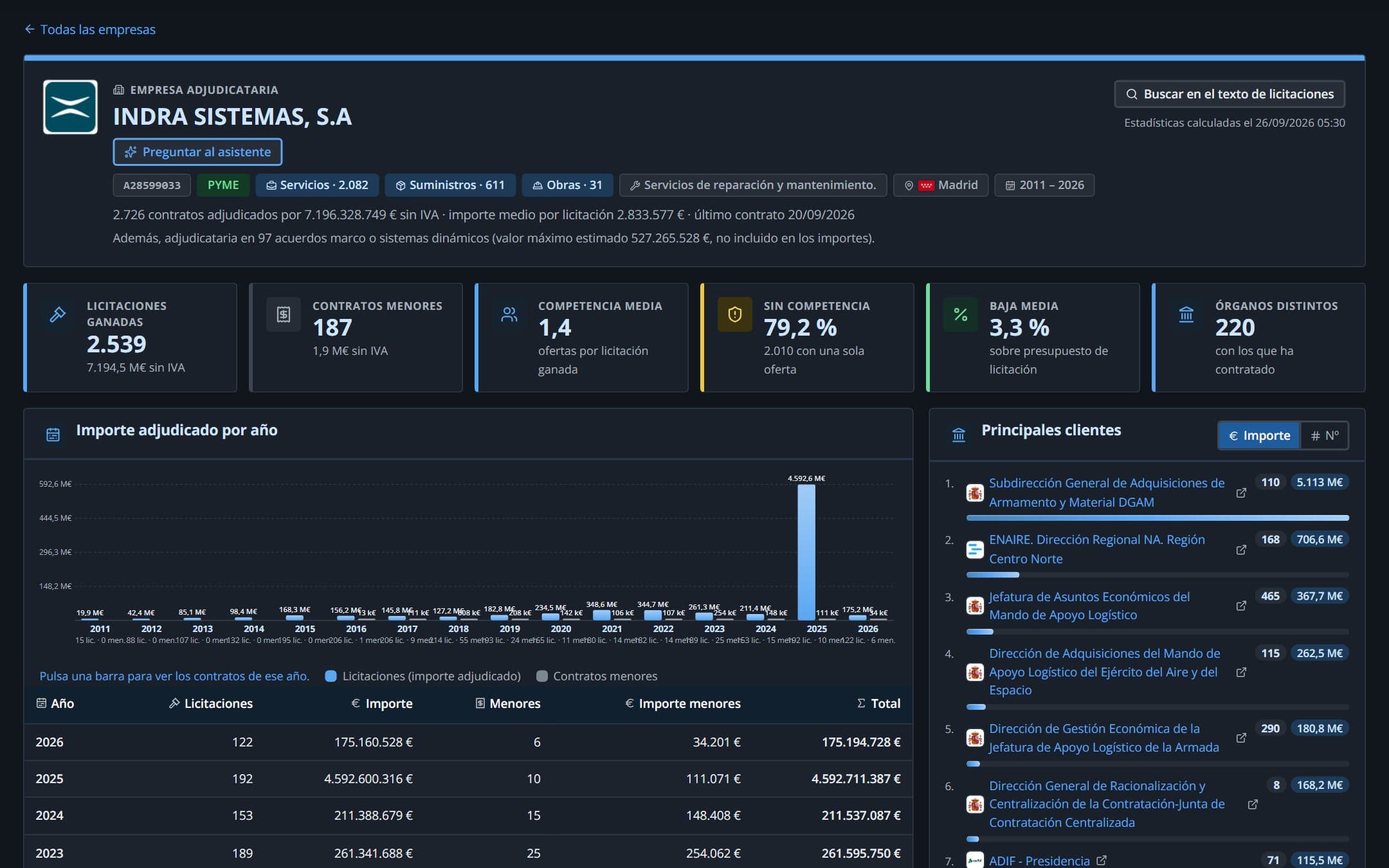Click the coat of arms logo for Dirección de Adquisiciones del Mando
The image size is (1389, 868).
[975, 672]
